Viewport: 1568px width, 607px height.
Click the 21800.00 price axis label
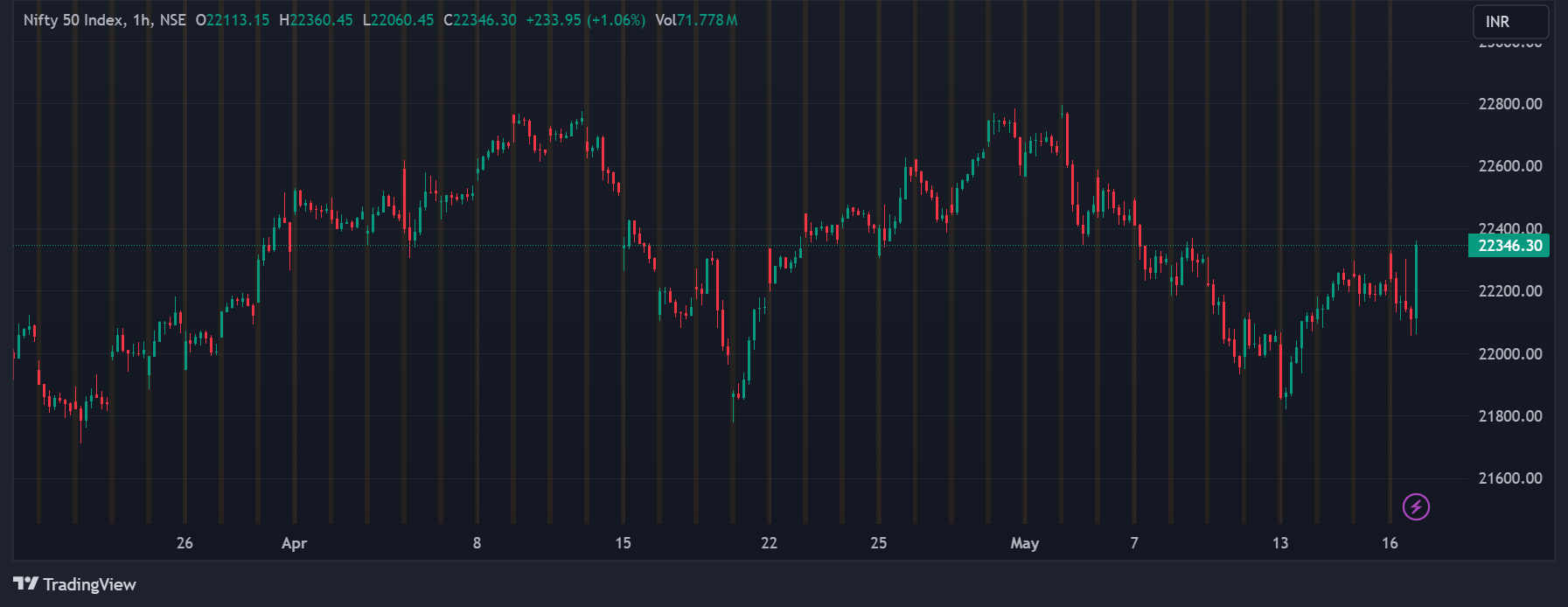tap(1510, 416)
